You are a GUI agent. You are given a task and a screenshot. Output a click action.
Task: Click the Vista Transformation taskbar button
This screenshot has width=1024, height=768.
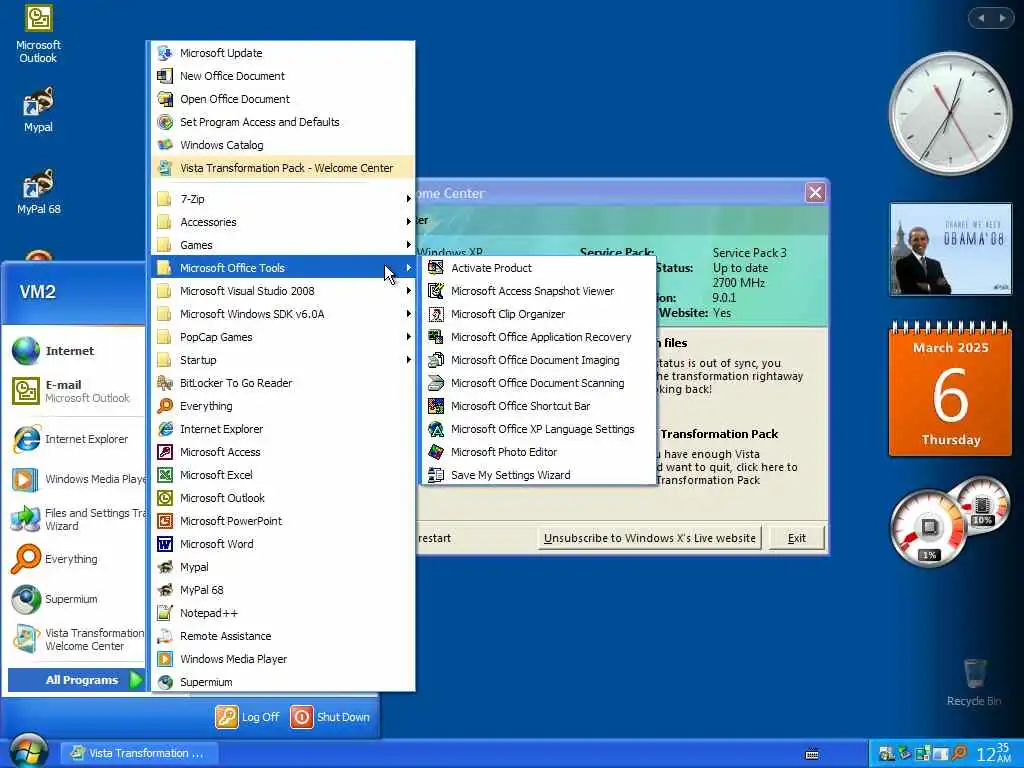[138, 753]
